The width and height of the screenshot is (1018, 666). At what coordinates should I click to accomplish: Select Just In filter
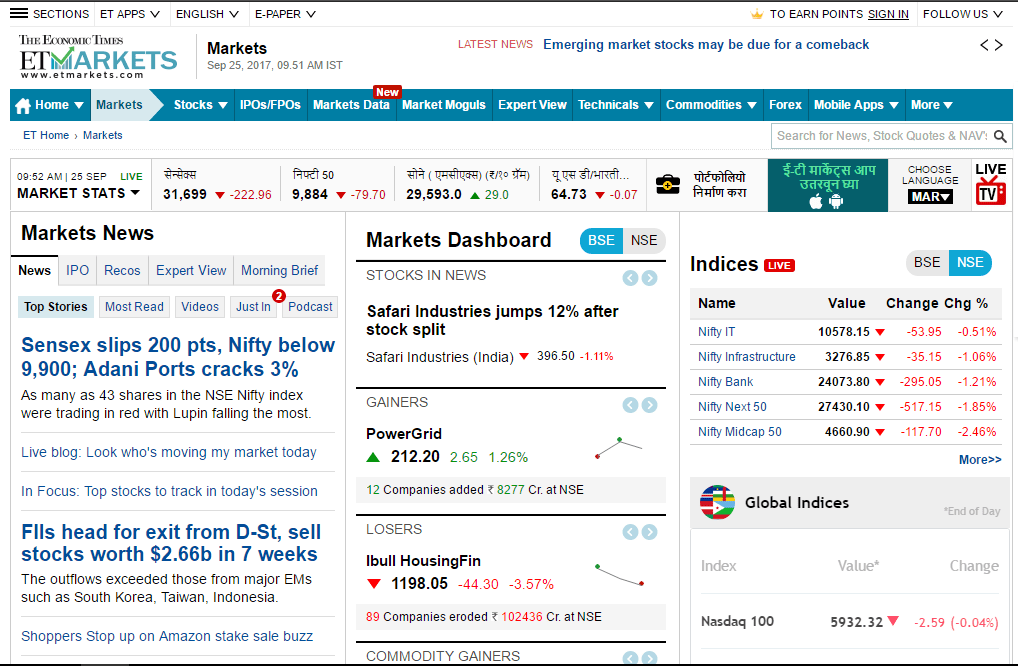point(253,306)
